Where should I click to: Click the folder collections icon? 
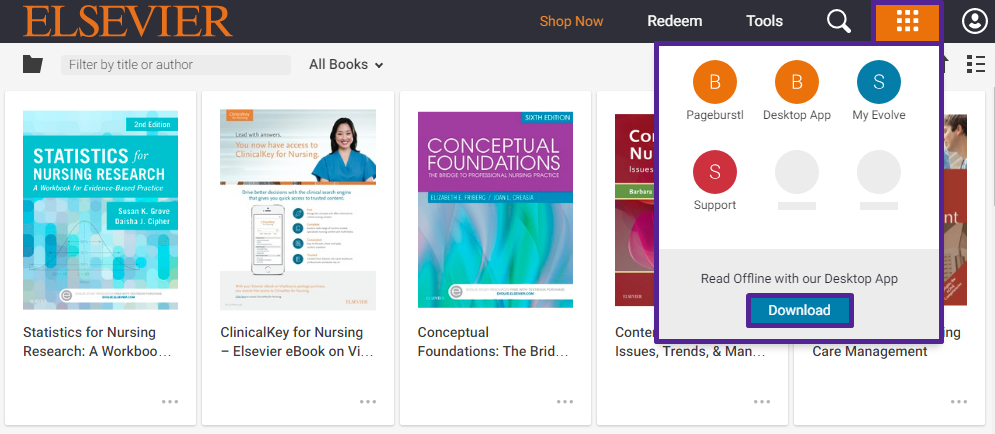click(x=32, y=64)
